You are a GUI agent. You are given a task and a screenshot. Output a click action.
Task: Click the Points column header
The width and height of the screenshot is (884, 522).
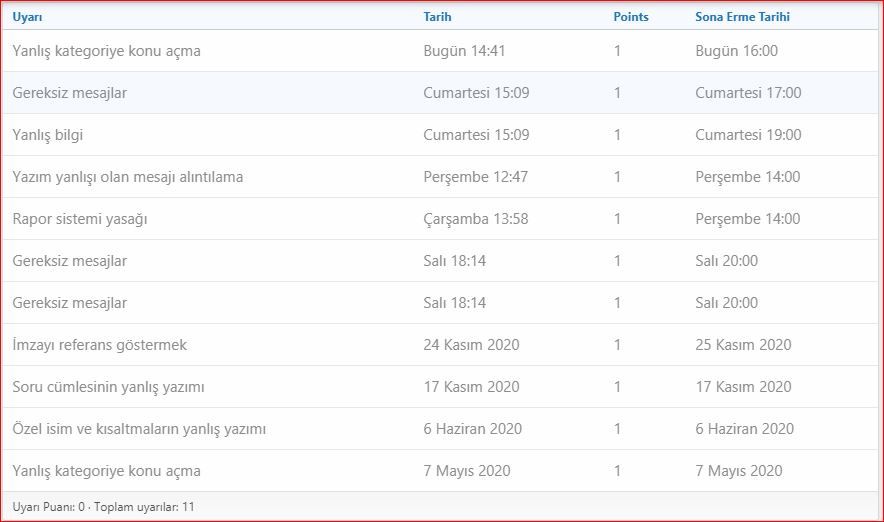[x=630, y=17]
